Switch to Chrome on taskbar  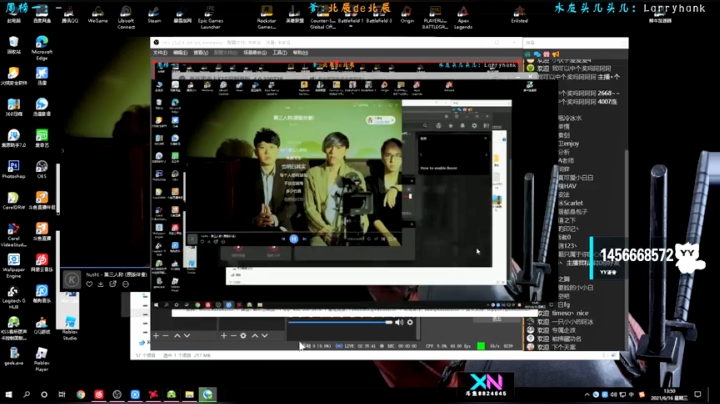(x=81, y=394)
